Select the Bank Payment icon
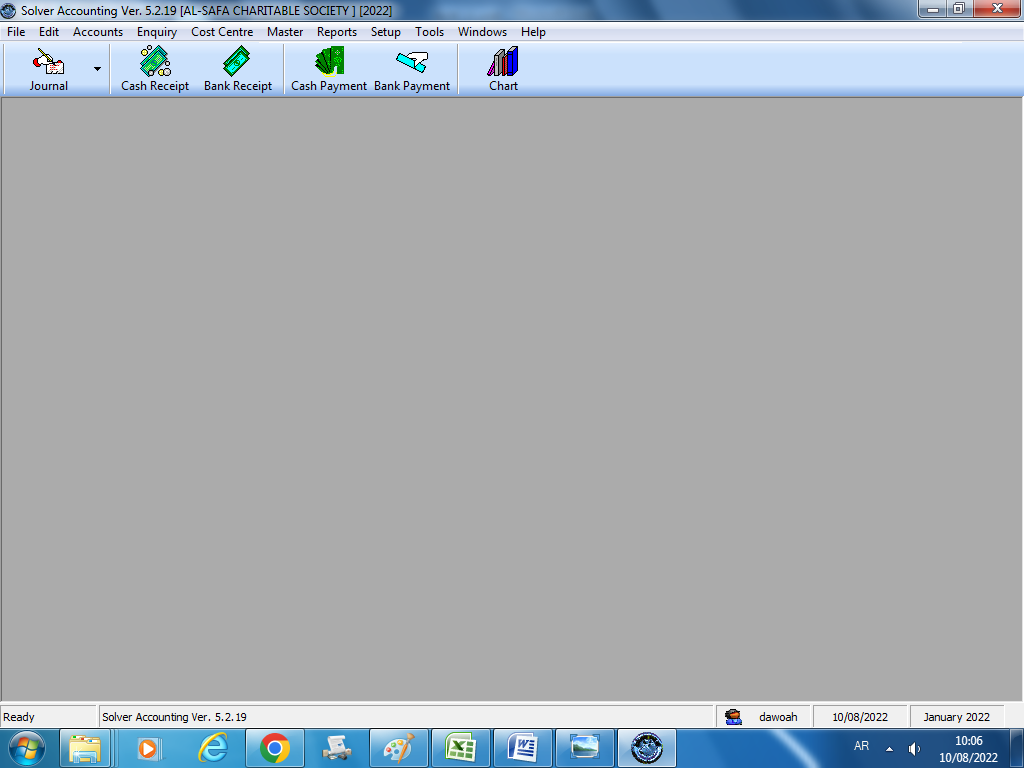The image size is (1024, 768). click(x=412, y=69)
